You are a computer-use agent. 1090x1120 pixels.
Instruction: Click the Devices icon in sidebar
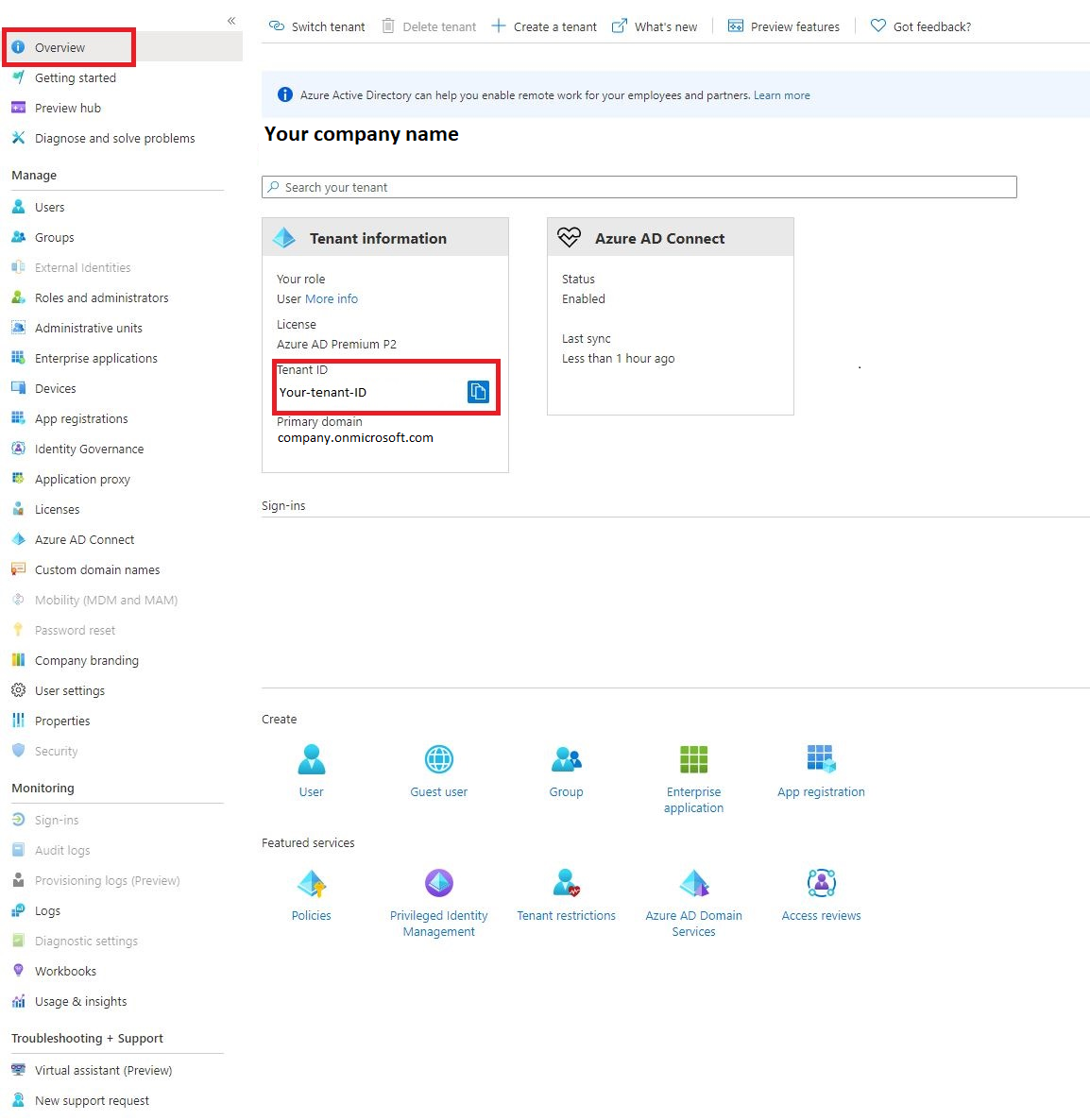(19, 388)
